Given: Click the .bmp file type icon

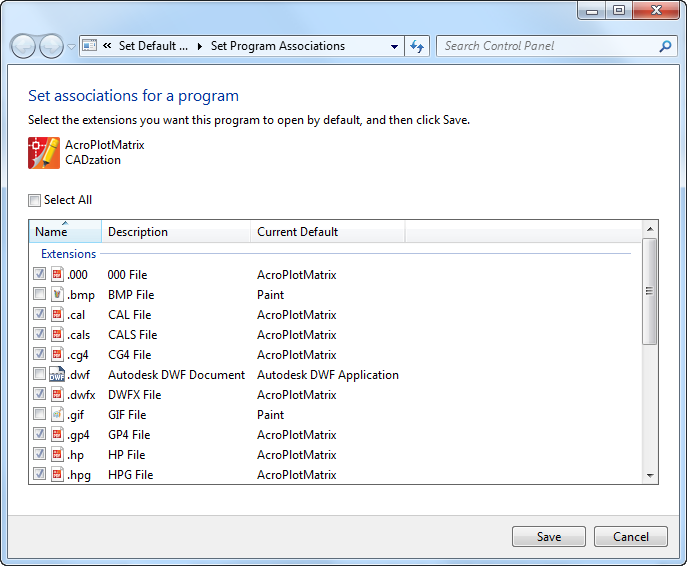Looking at the screenshot, I should (x=57, y=294).
